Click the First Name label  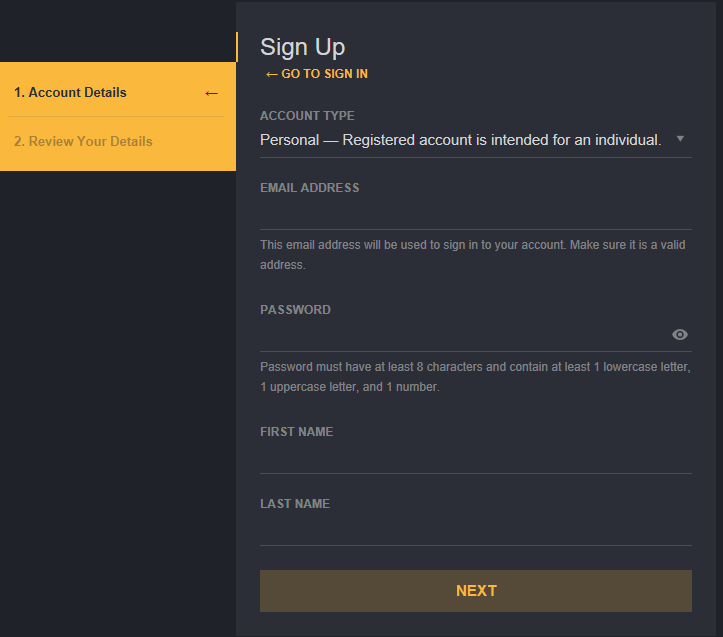coord(296,432)
